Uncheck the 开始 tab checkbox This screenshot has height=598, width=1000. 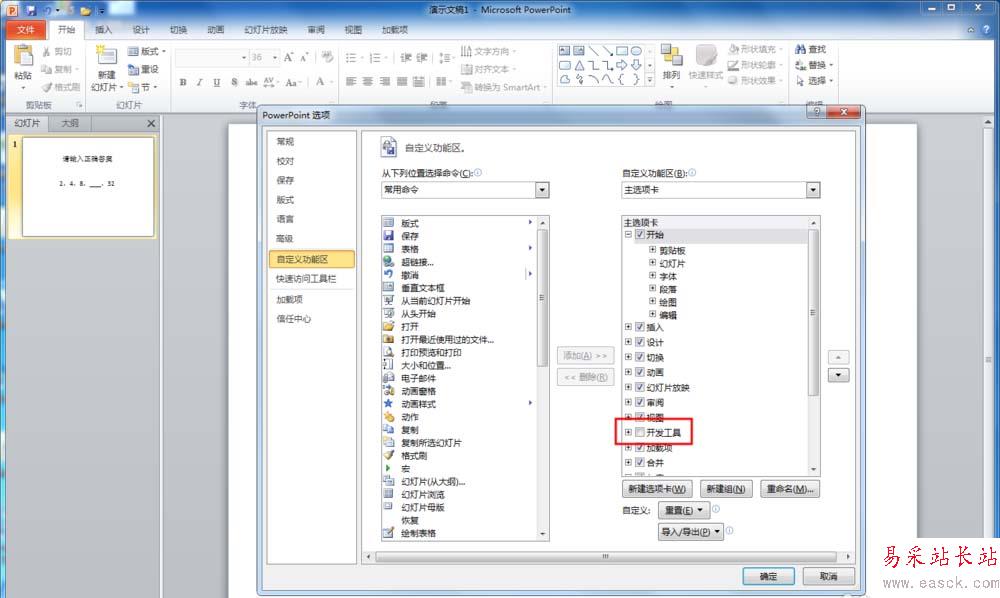[640, 235]
